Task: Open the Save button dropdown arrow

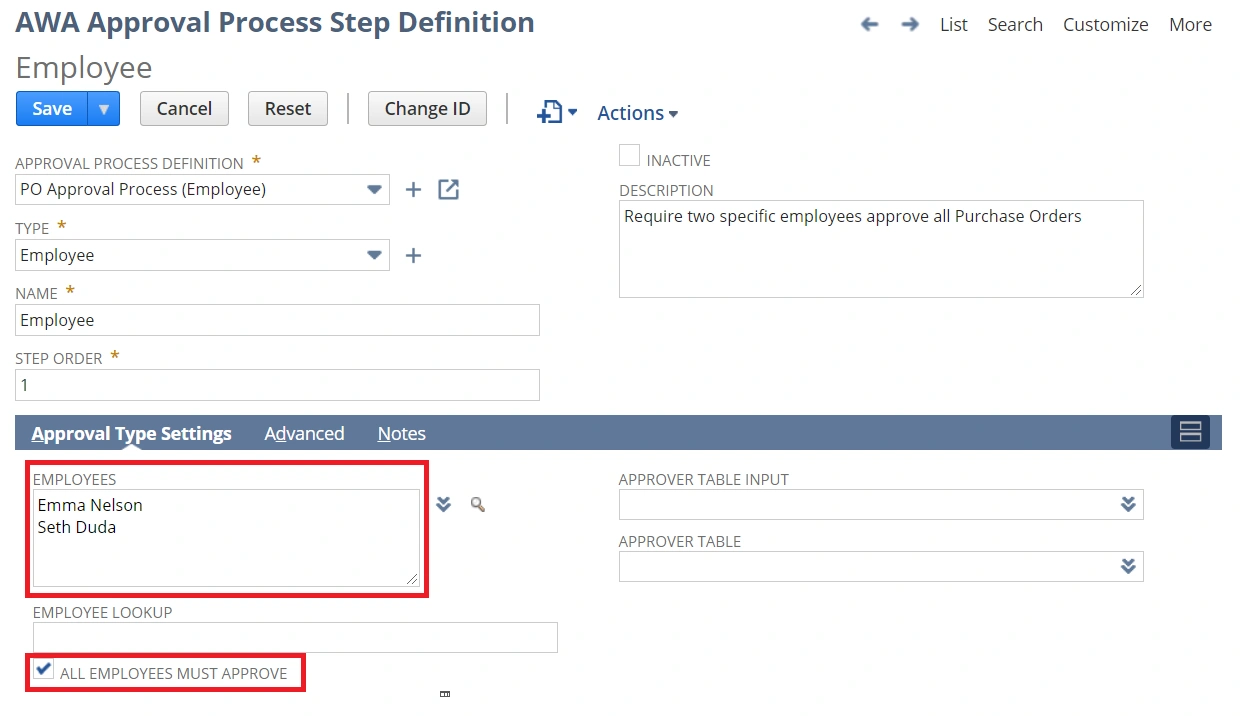Action: coord(104,109)
